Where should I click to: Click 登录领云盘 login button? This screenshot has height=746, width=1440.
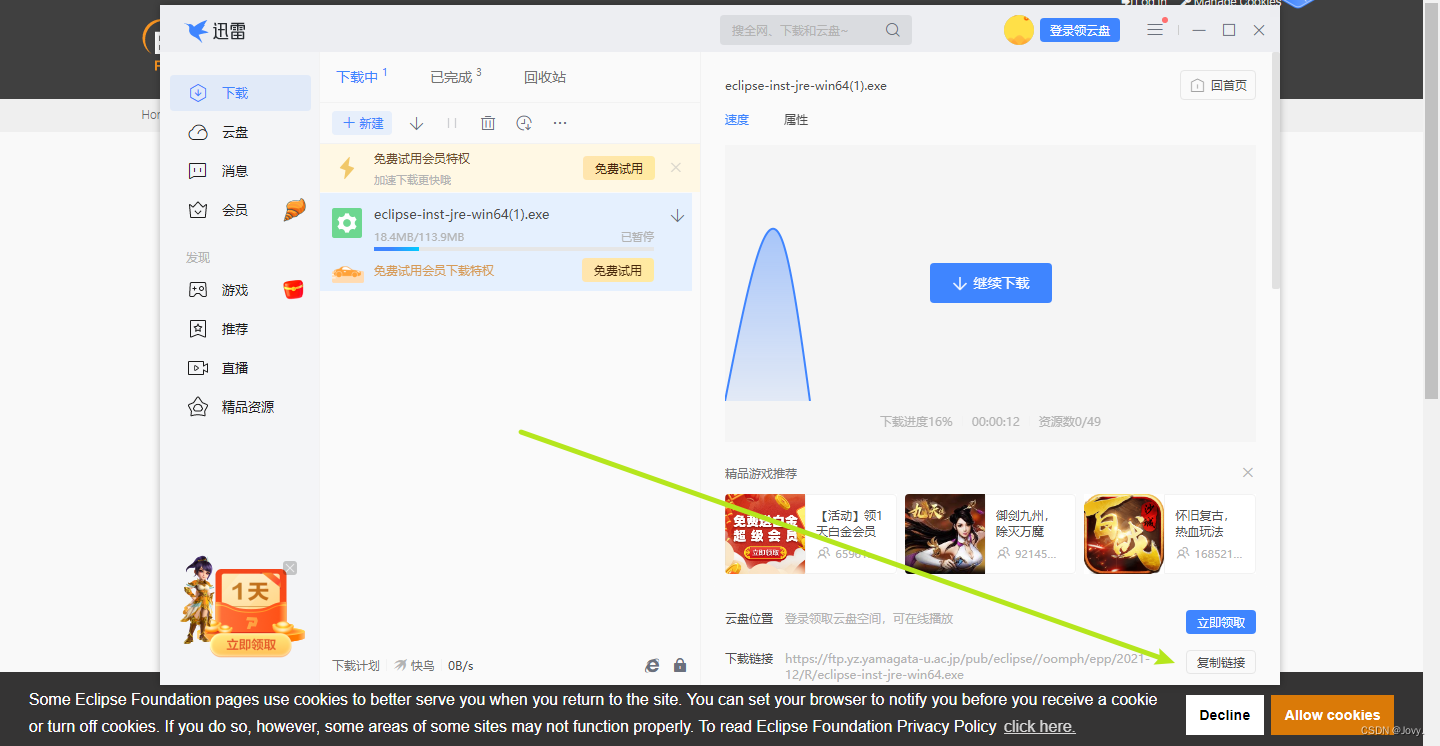coord(1080,30)
